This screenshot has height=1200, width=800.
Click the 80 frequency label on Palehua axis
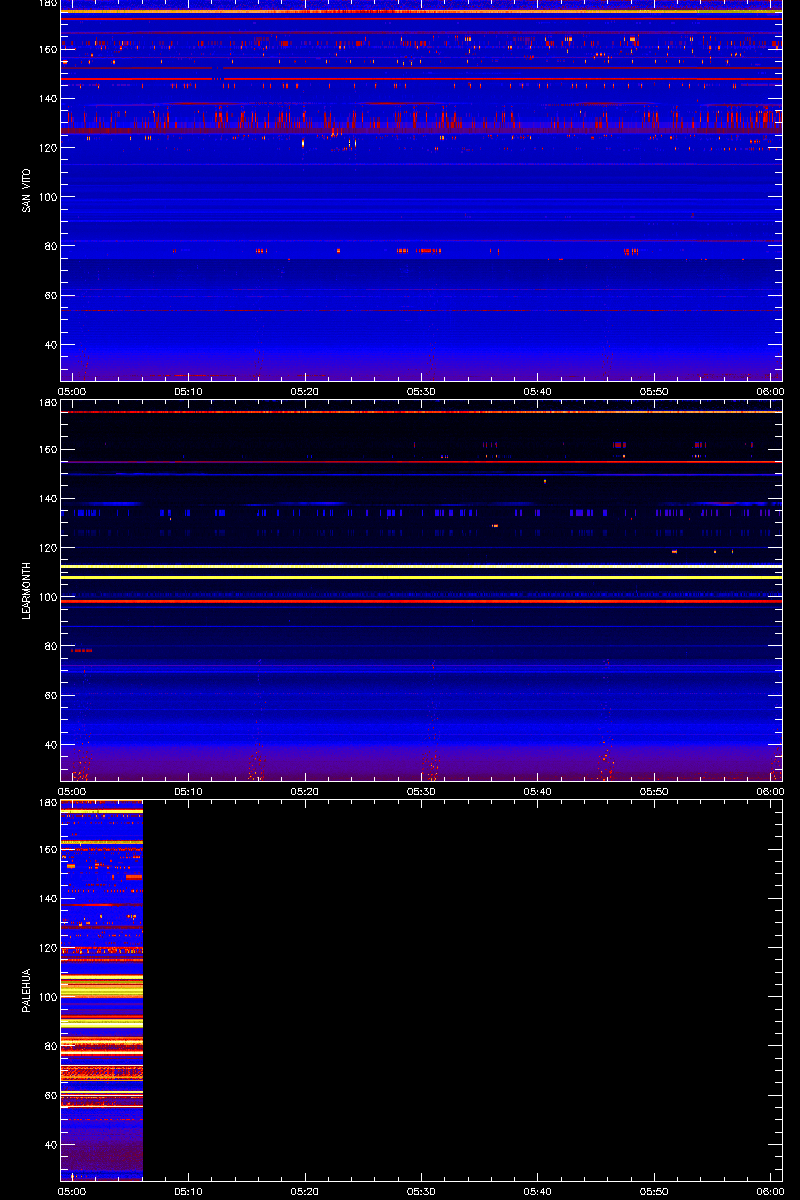[x=51, y=1047]
